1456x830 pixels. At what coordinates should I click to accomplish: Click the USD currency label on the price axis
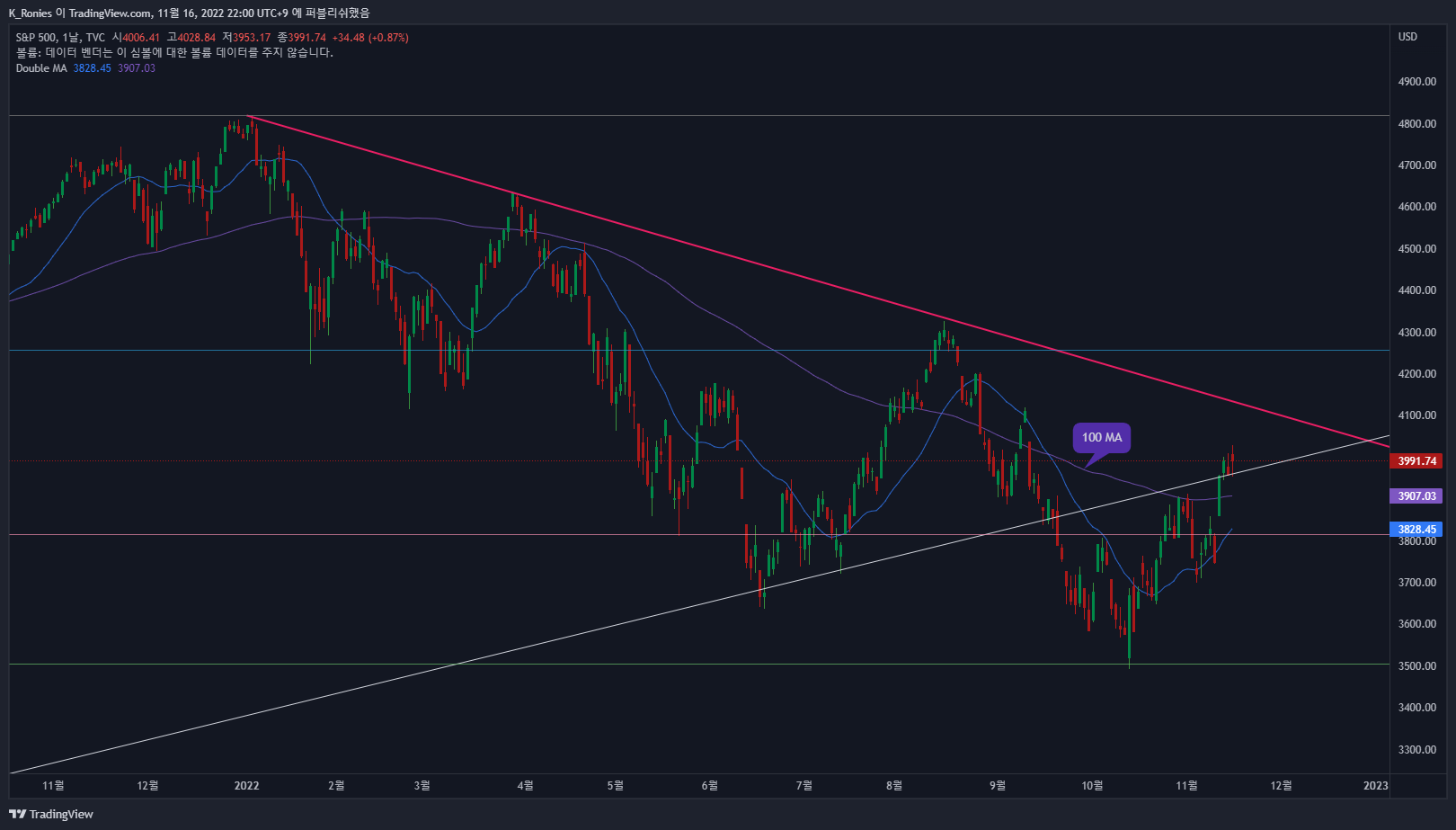coord(1407,37)
